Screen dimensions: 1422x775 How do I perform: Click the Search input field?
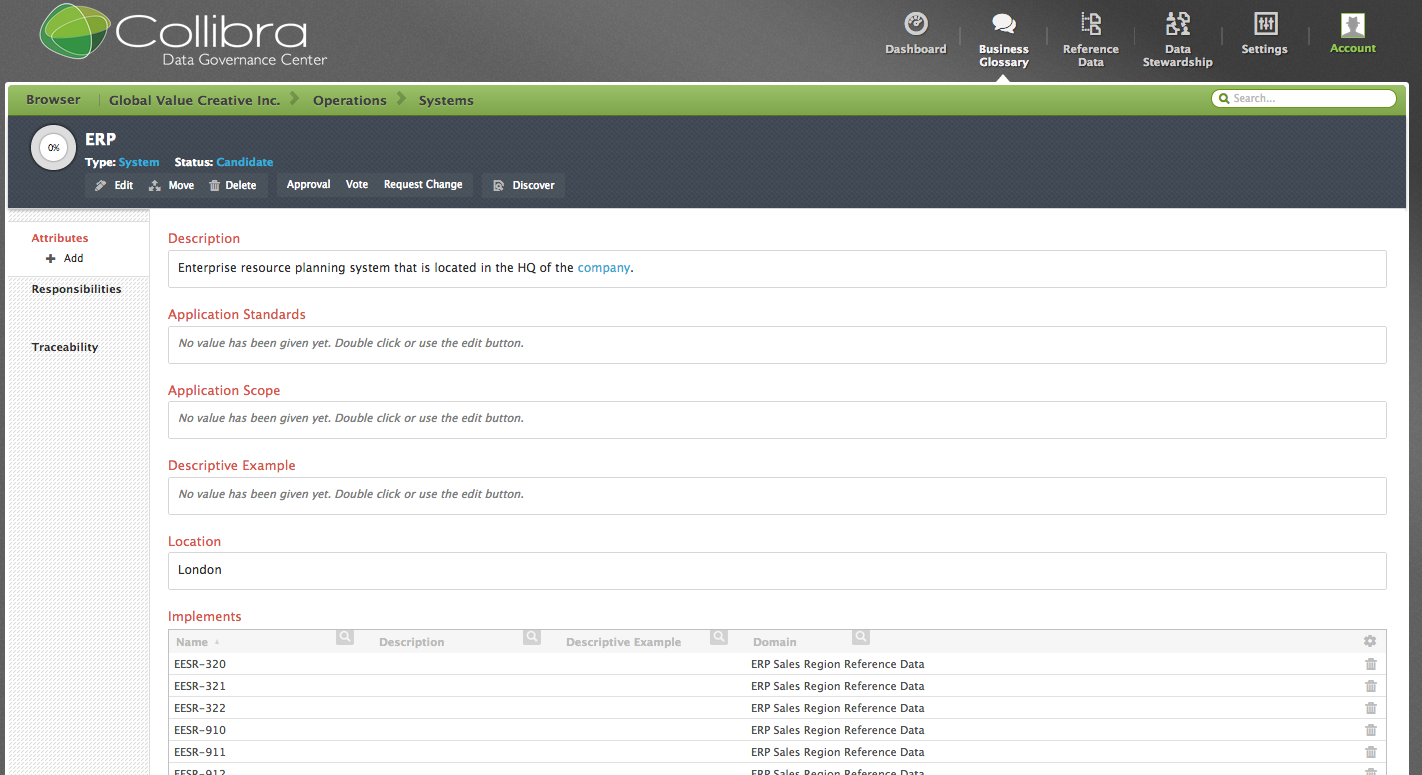point(1304,98)
